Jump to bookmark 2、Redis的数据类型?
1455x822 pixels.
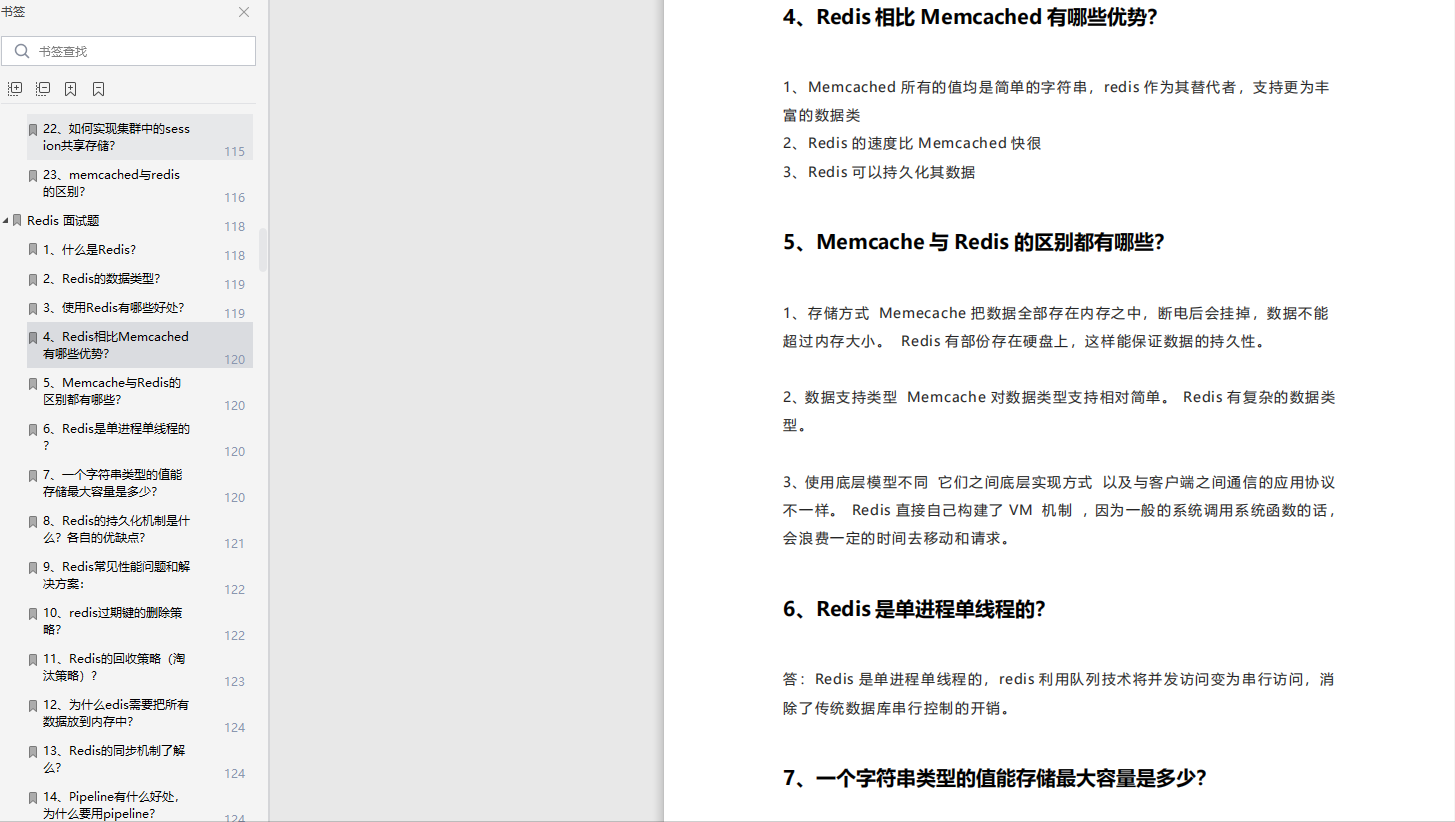click(x=101, y=279)
